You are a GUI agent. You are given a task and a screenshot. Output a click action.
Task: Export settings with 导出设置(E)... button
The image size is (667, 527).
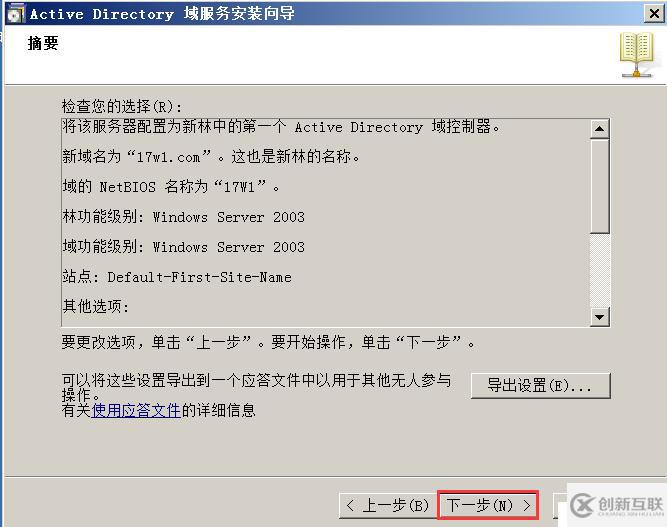click(x=540, y=385)
